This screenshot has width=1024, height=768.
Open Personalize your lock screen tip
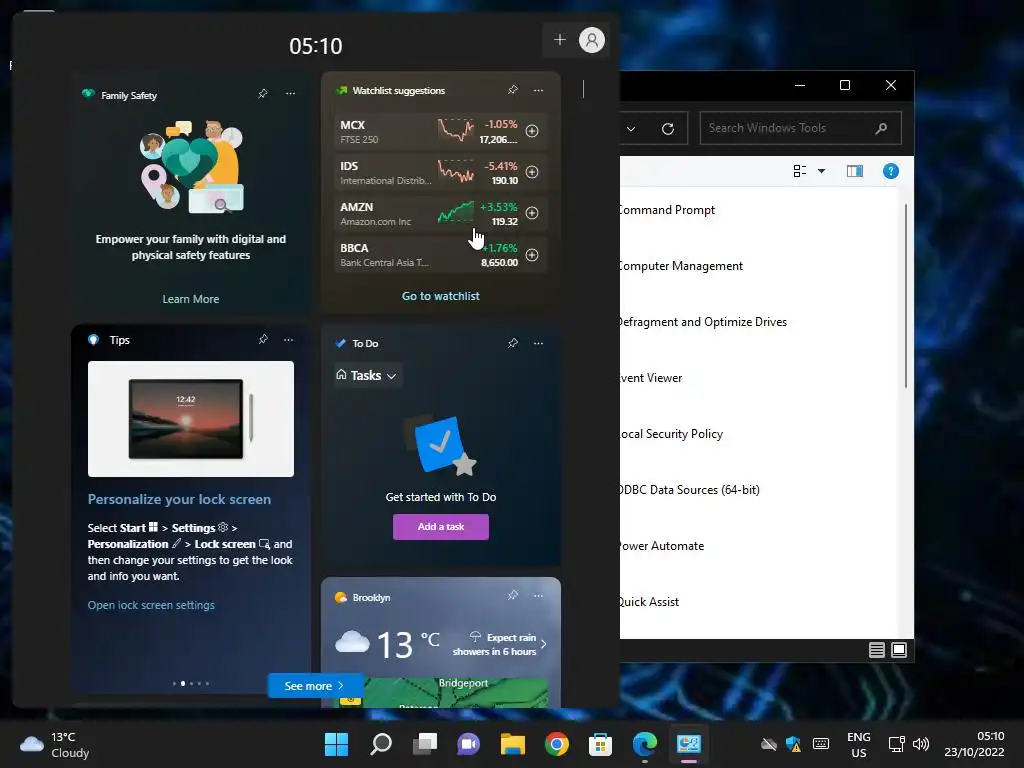179,500
